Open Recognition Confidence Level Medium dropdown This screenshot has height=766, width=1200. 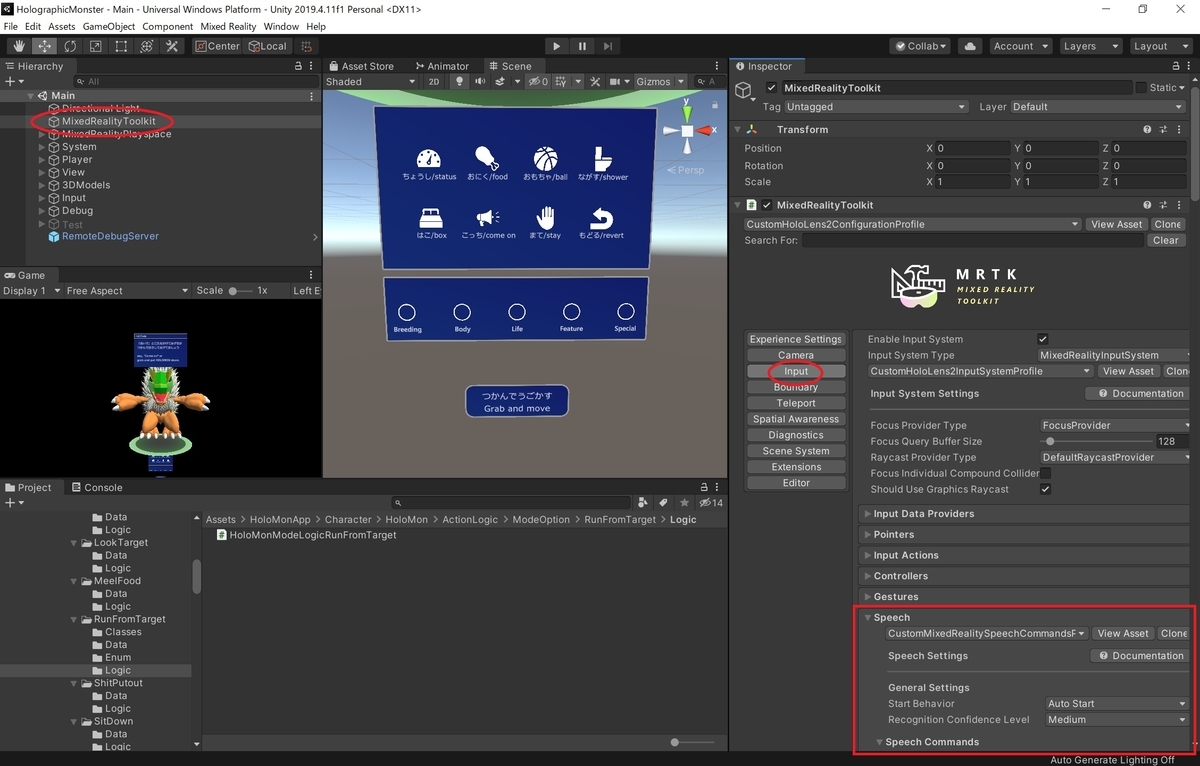point(1117,720)
